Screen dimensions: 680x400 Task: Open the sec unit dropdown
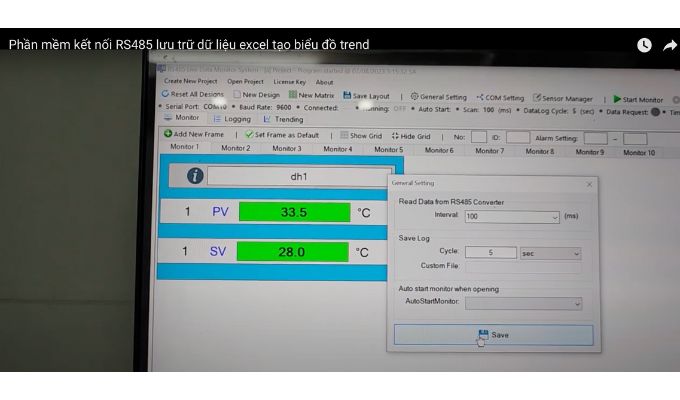[575, 254]
